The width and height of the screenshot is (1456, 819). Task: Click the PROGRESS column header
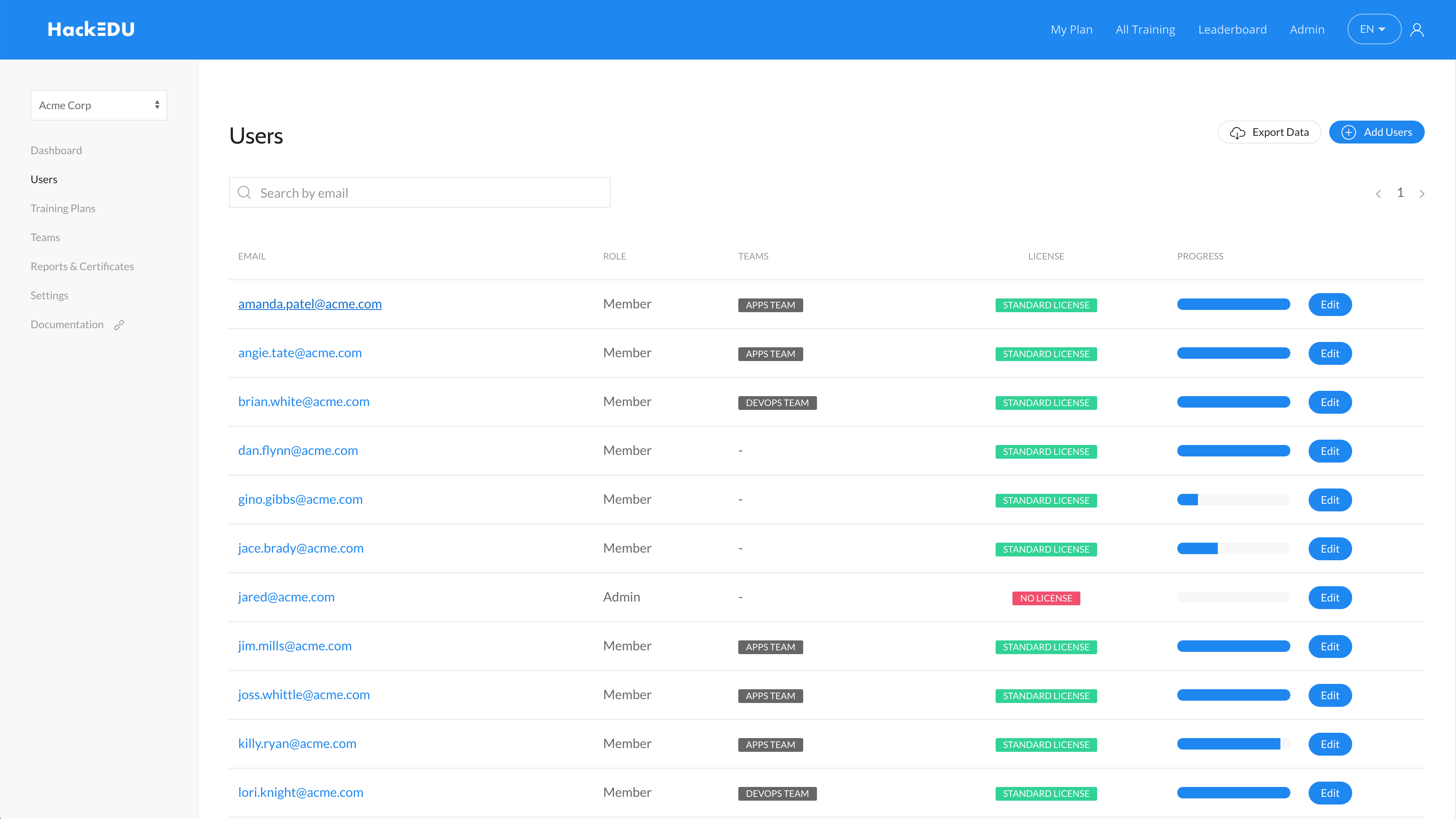pyautogui.click(x=1200, y=256)
